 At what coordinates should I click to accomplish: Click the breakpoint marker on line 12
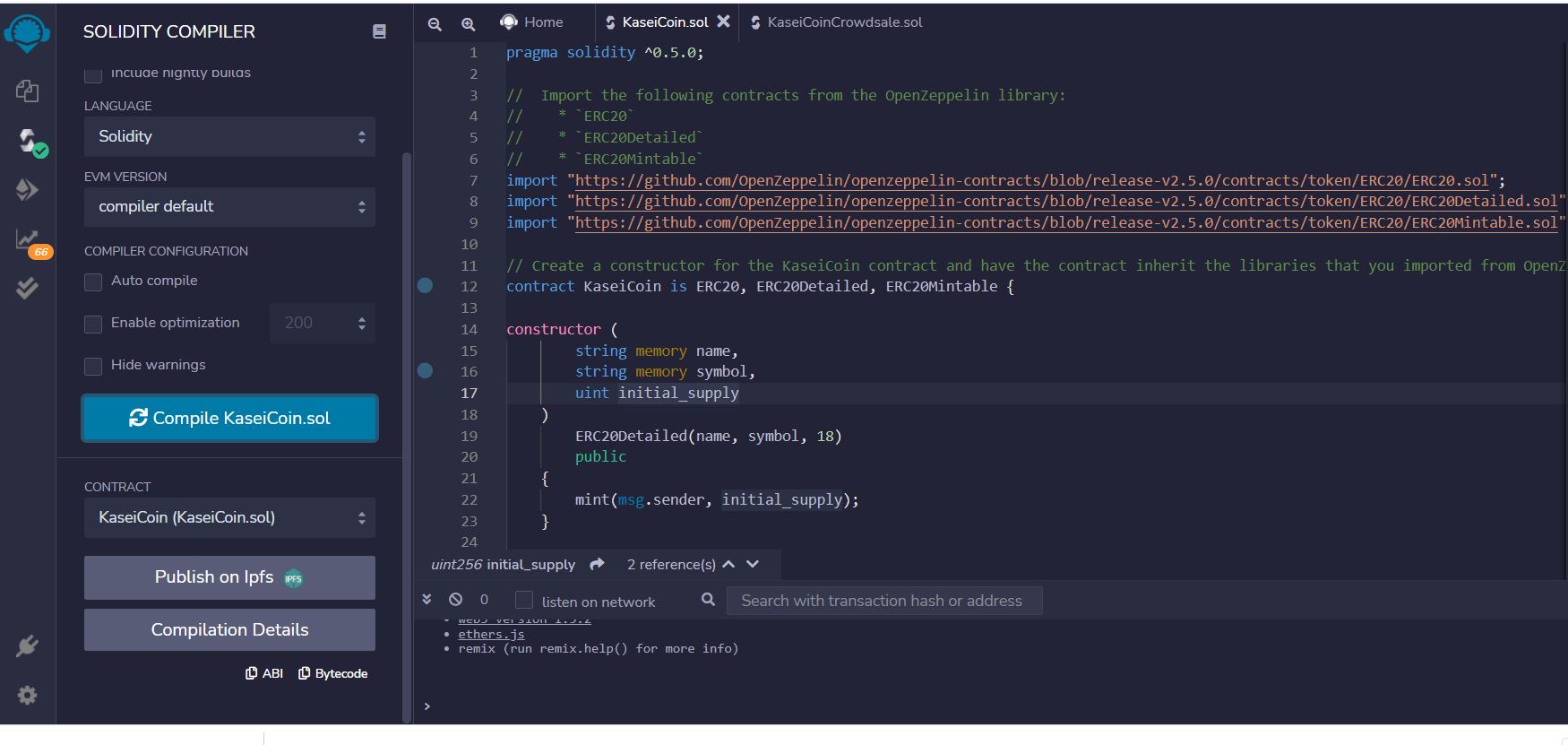pos(426,286)
